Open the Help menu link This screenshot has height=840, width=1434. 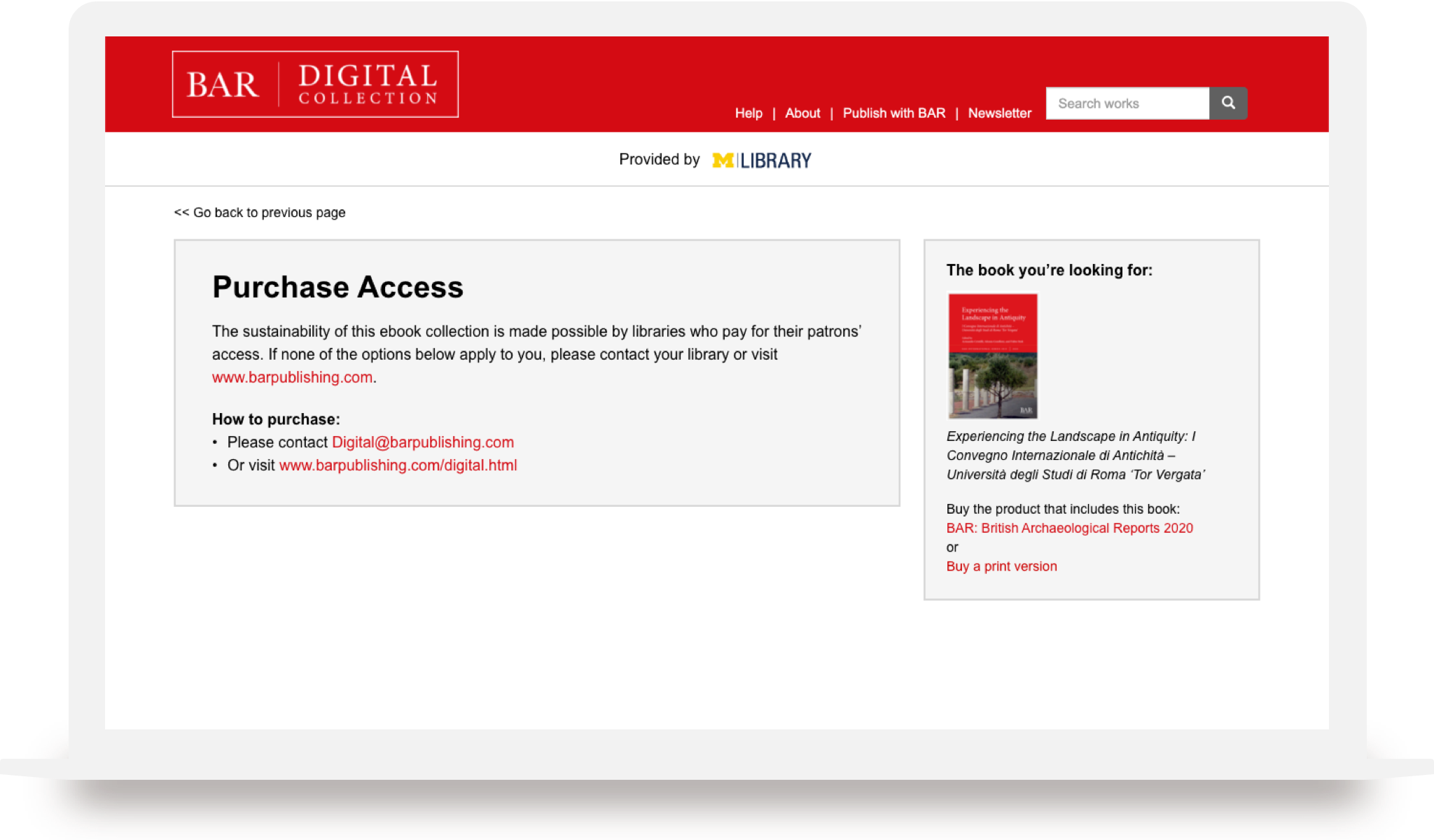[x=749, y=113]
